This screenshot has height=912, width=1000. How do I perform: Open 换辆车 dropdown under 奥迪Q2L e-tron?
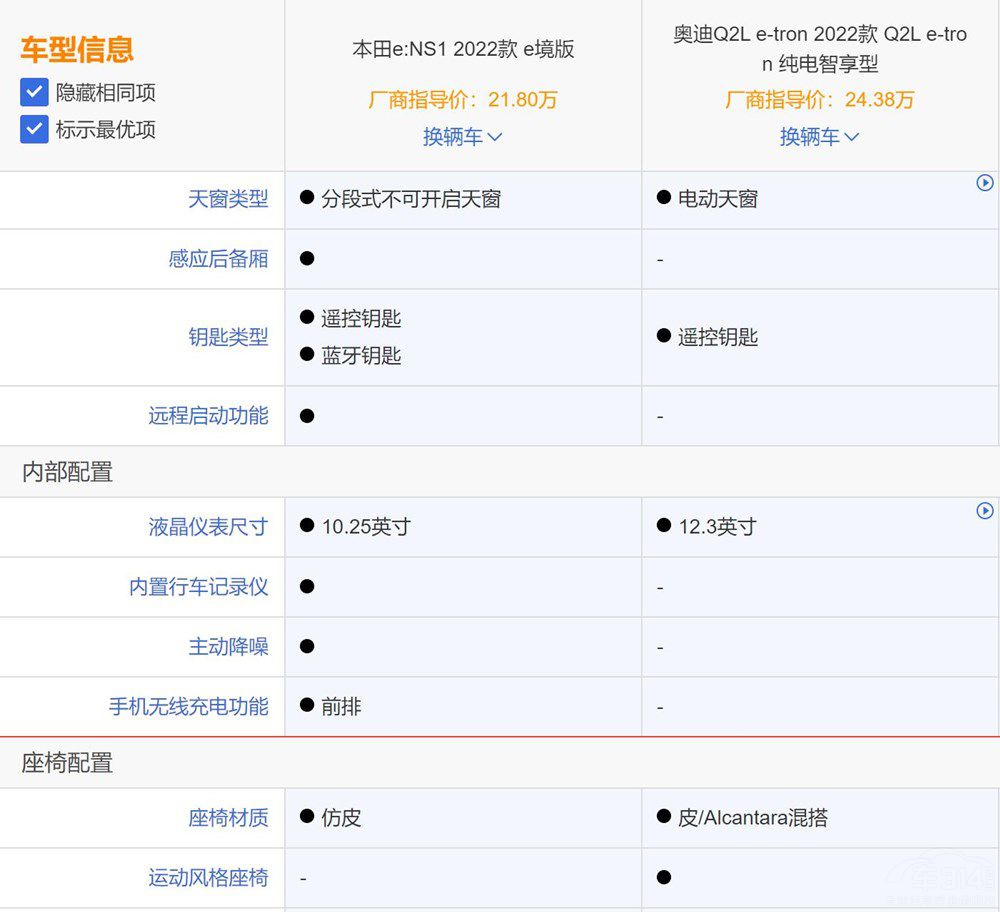coord(819,137)
